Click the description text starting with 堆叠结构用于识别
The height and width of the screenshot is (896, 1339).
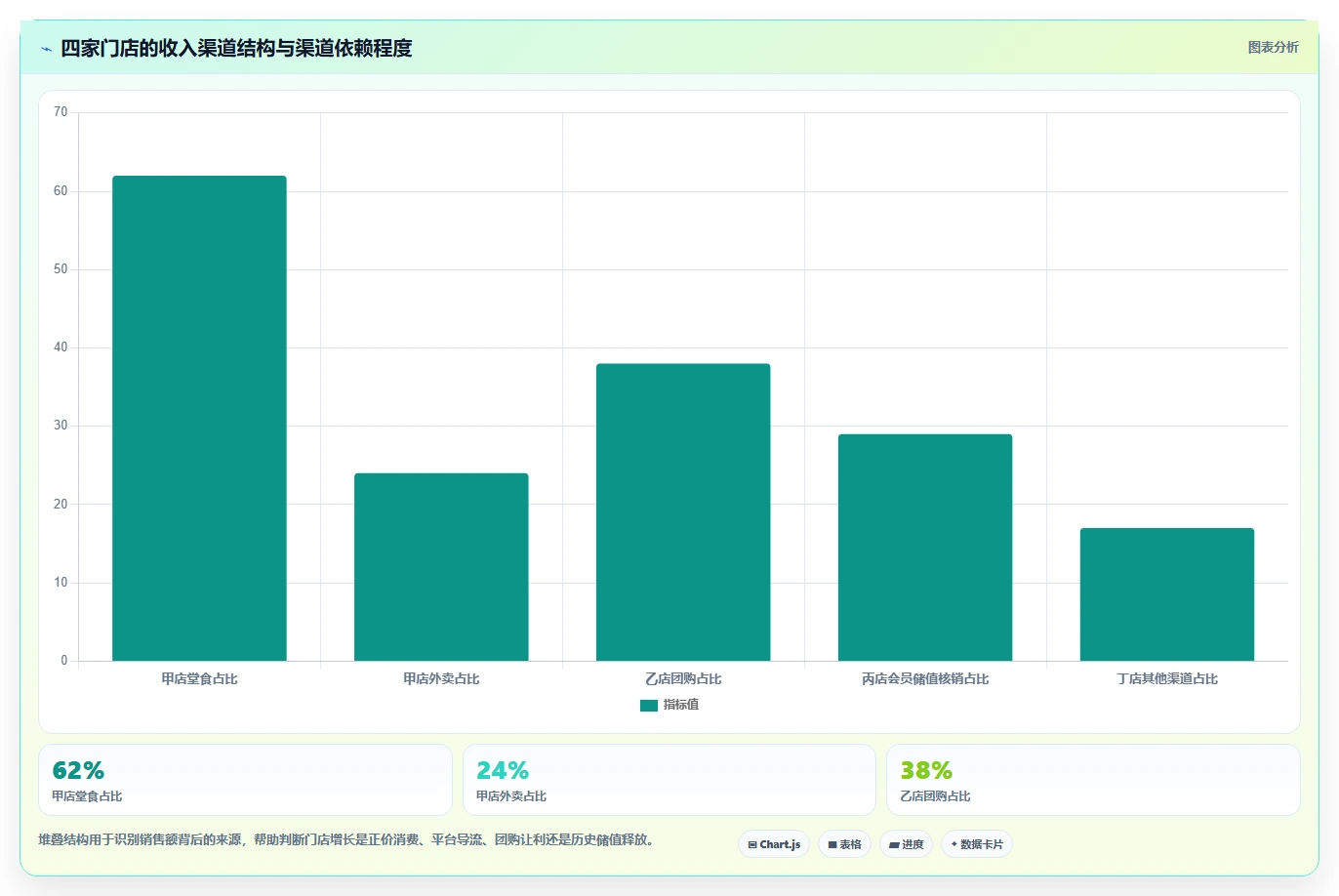click(346, 839)
